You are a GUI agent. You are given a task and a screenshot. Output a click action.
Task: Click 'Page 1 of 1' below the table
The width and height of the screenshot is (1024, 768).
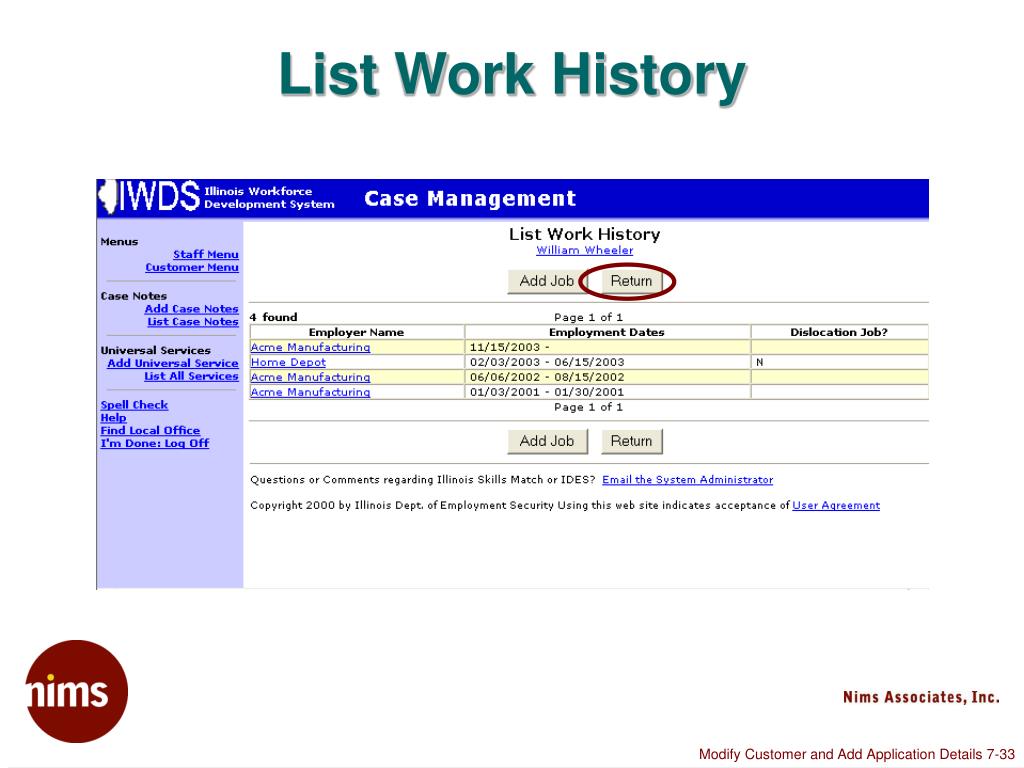[588, 408]
